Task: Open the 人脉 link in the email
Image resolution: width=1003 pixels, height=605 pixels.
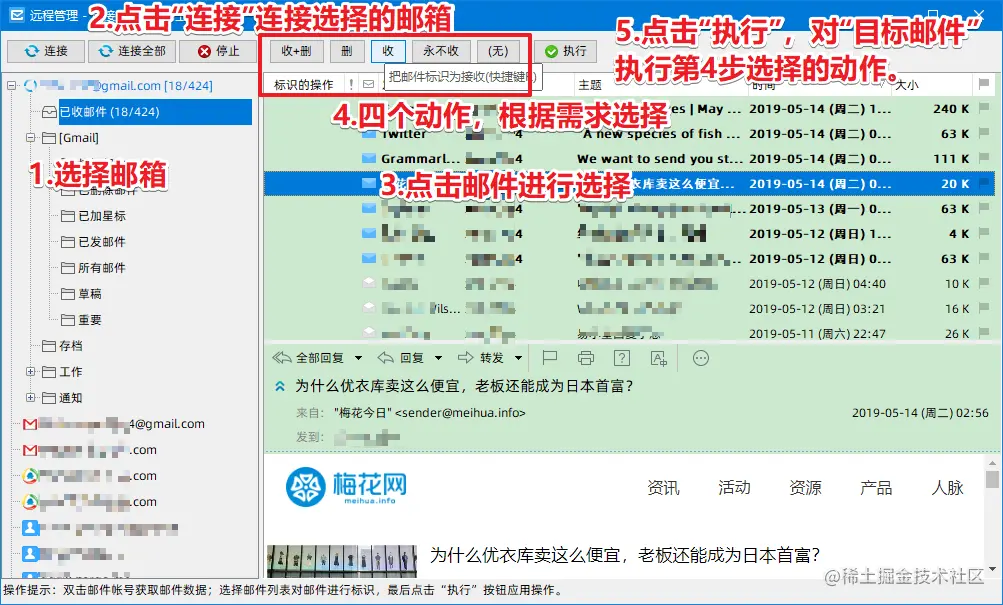Action: [947, 488]
